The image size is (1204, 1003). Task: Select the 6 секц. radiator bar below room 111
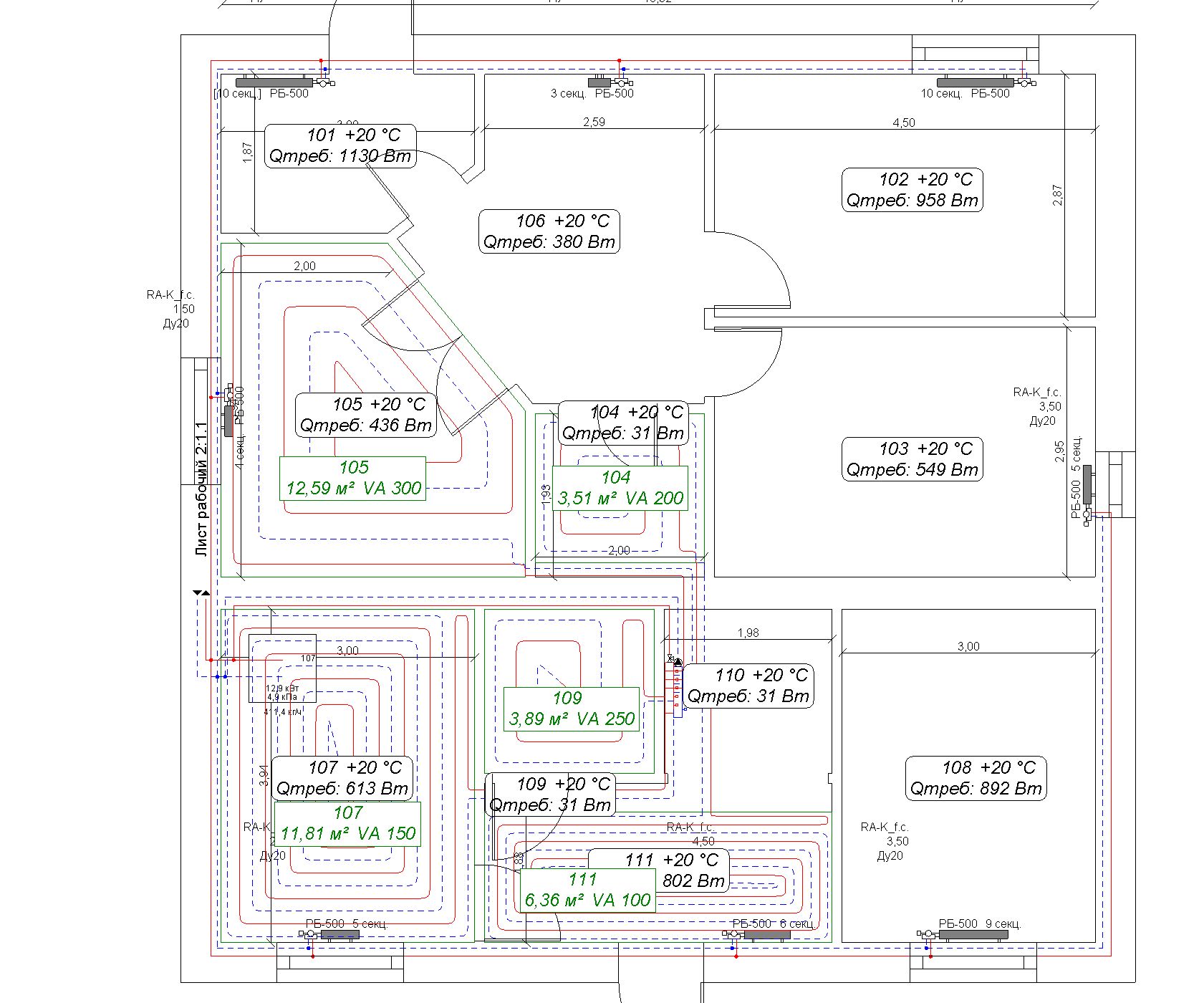point(767,934)
